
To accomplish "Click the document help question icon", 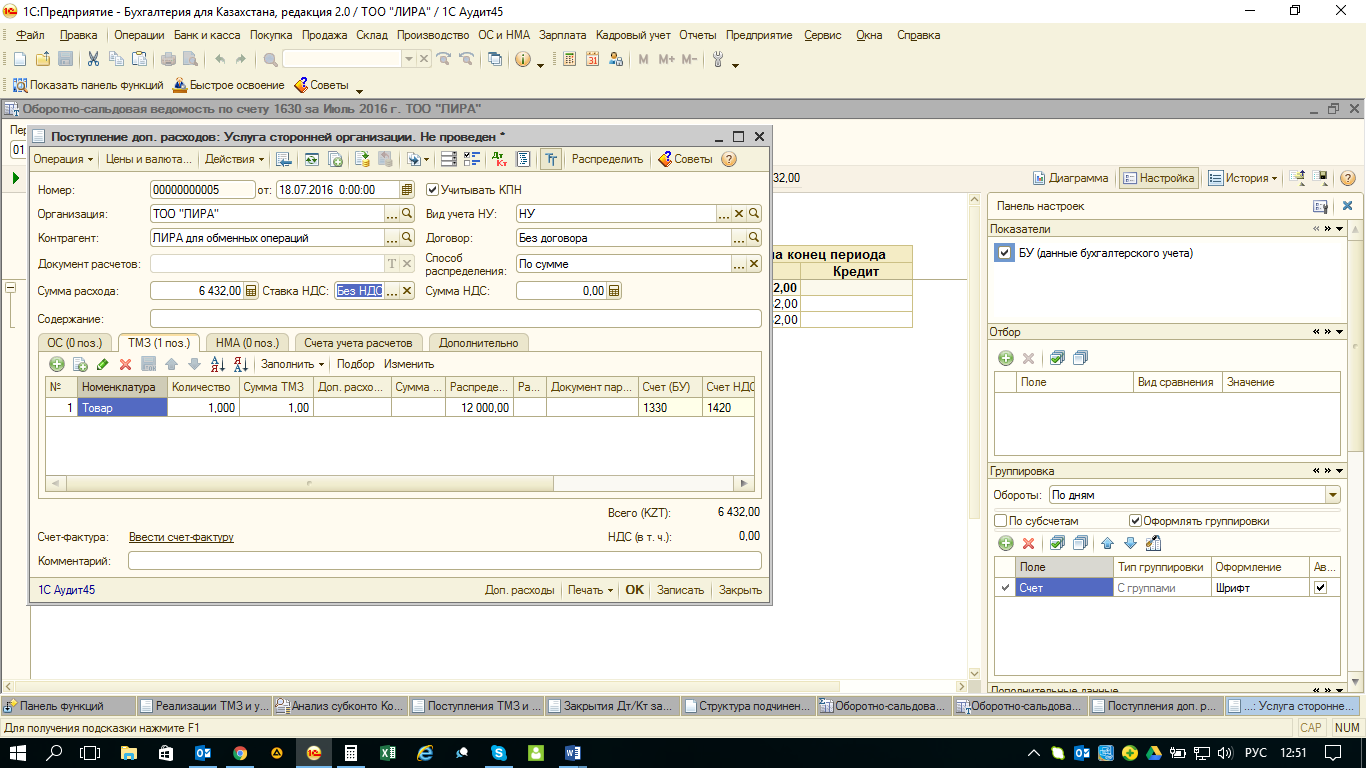I will (729, 159).
